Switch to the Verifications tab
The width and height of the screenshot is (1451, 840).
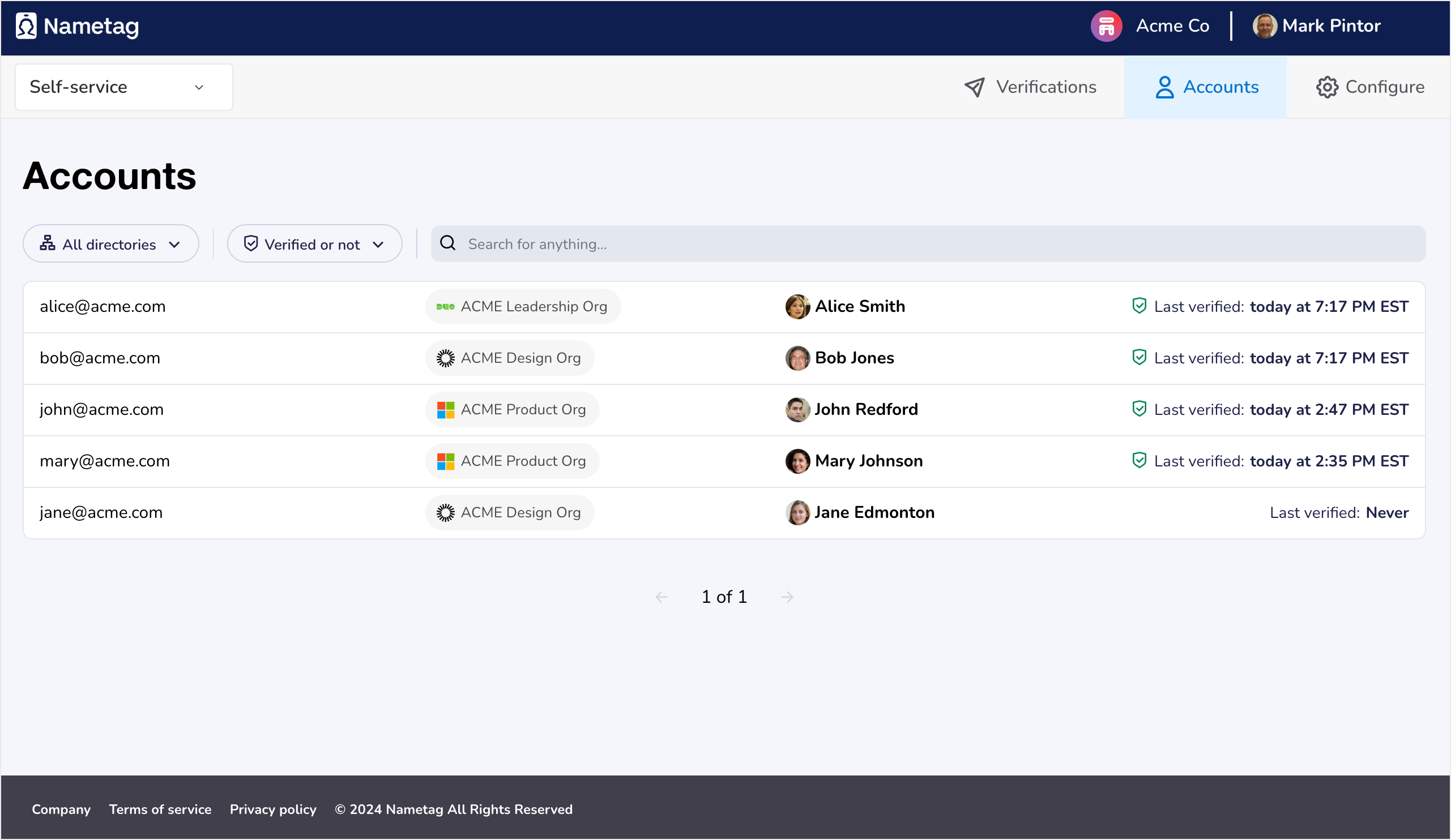click(x=1030, y=87)
